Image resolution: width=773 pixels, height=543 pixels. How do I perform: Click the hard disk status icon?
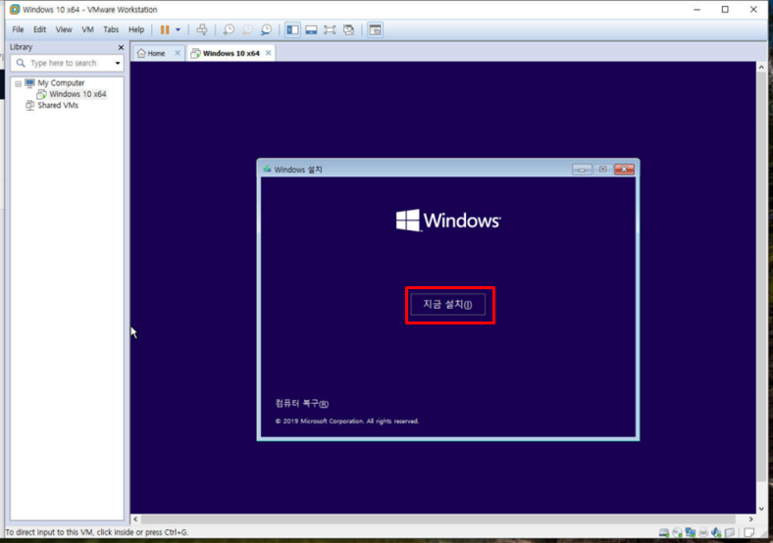[664, 533]
